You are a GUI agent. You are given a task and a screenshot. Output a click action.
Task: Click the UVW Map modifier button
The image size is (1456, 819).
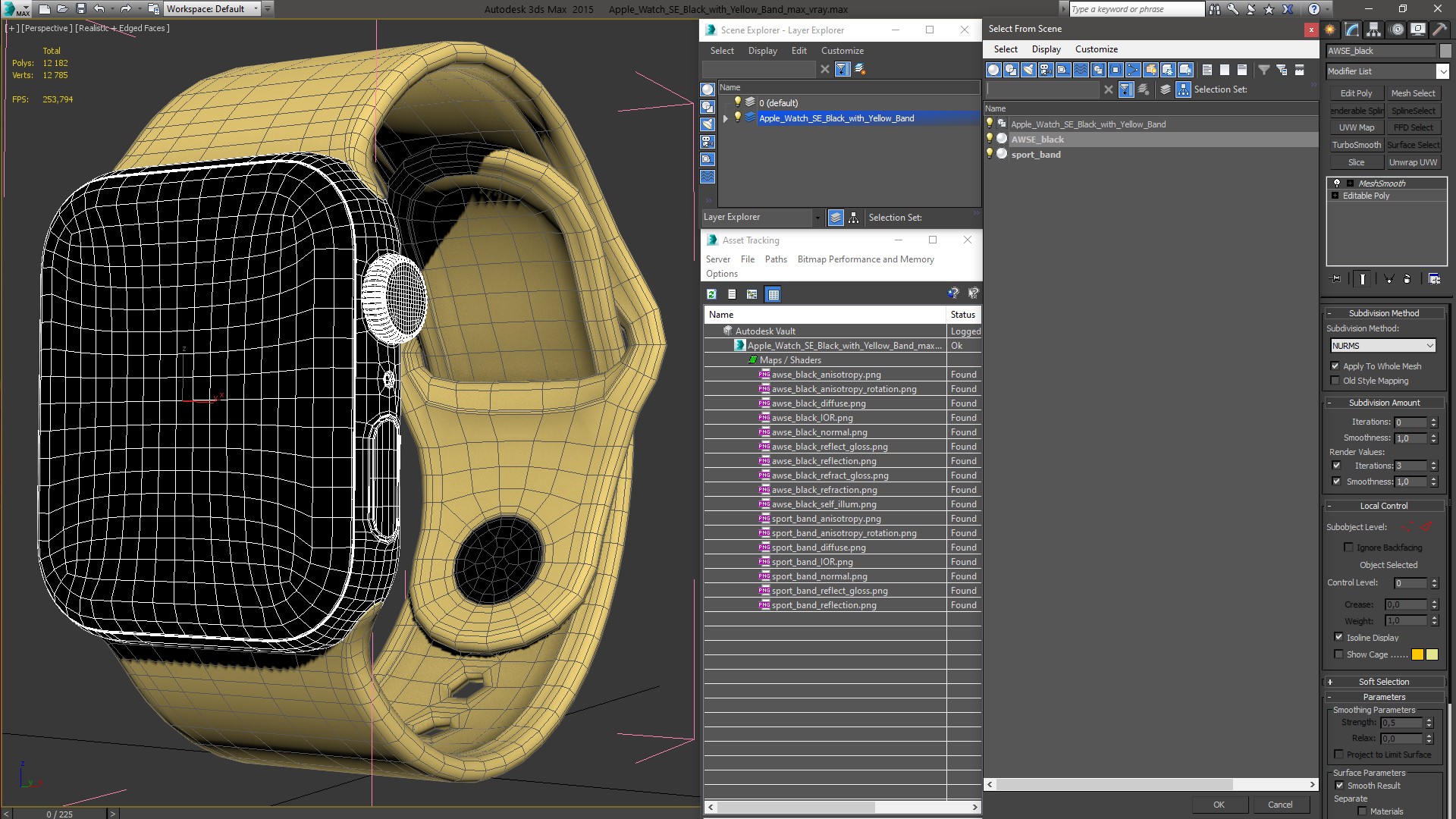tap(1356, 127)
